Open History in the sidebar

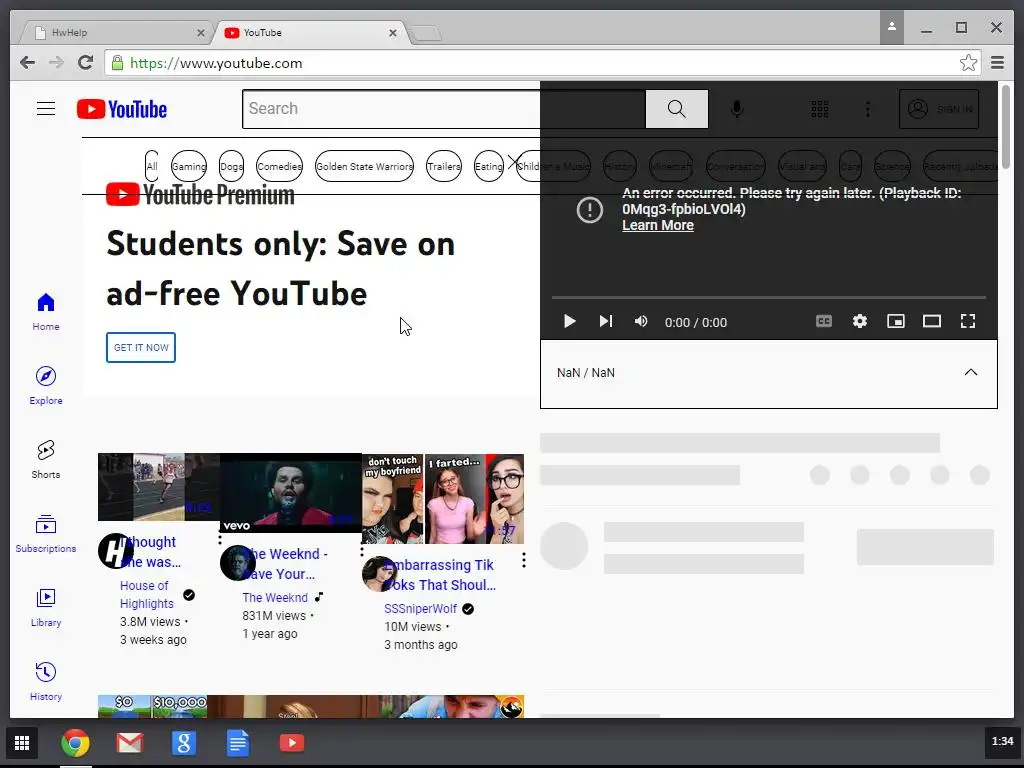click(46, 682)
